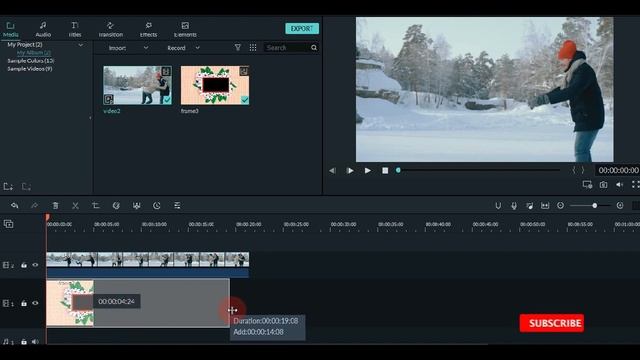
Task: Select the frame3 media thumbnail
Action: point(215,85)
